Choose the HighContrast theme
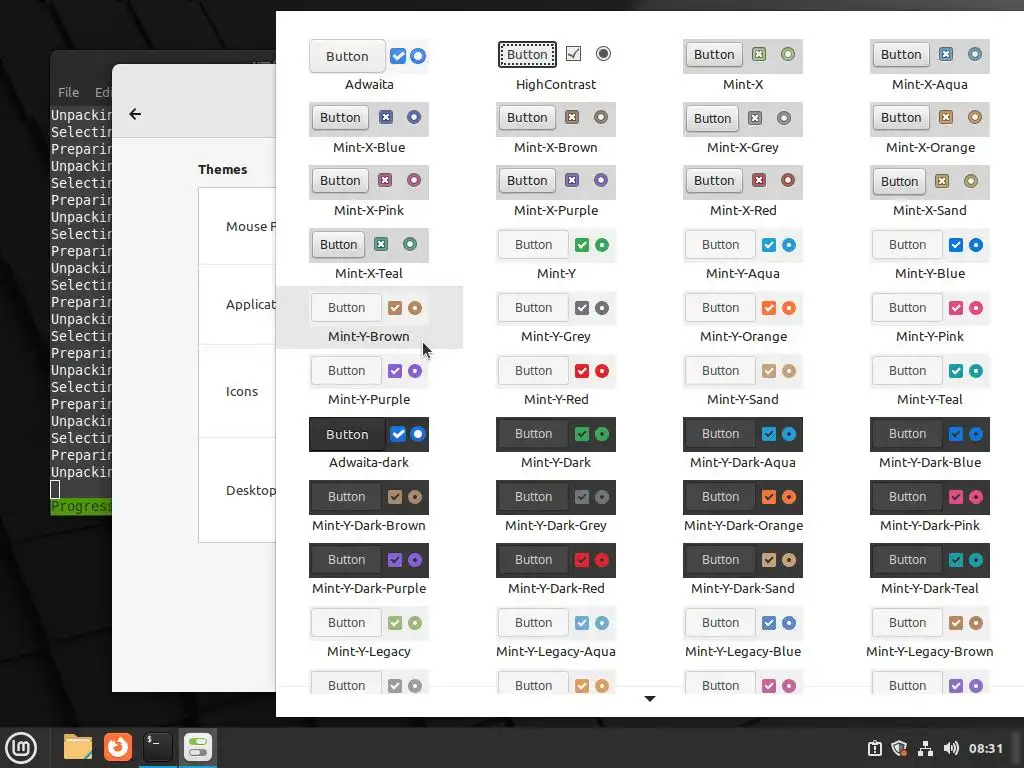Screen dimensions: 1024x768 point(556,66)
